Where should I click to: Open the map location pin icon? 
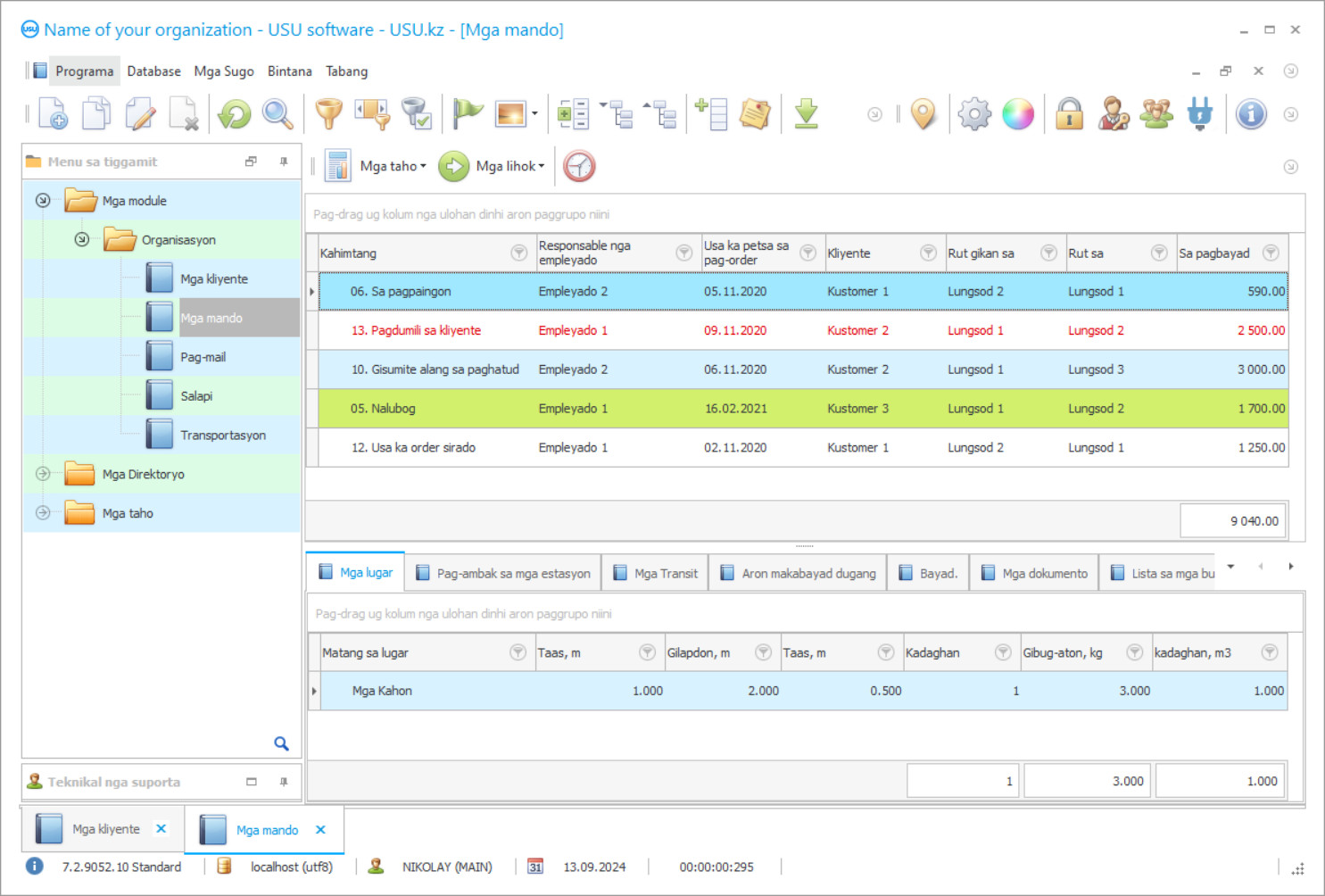coord(923,114)
